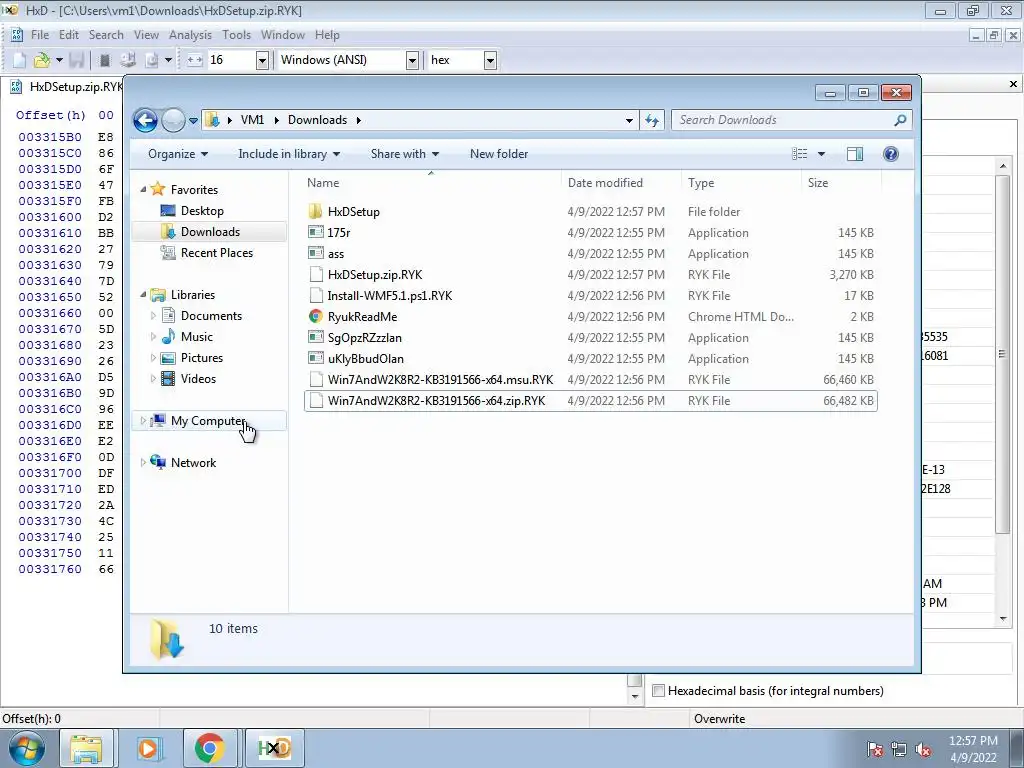1024x768 pixels.
Task: Click the Action Center flag tray icon
Action: pyautogui.click(x=875, y=749)
